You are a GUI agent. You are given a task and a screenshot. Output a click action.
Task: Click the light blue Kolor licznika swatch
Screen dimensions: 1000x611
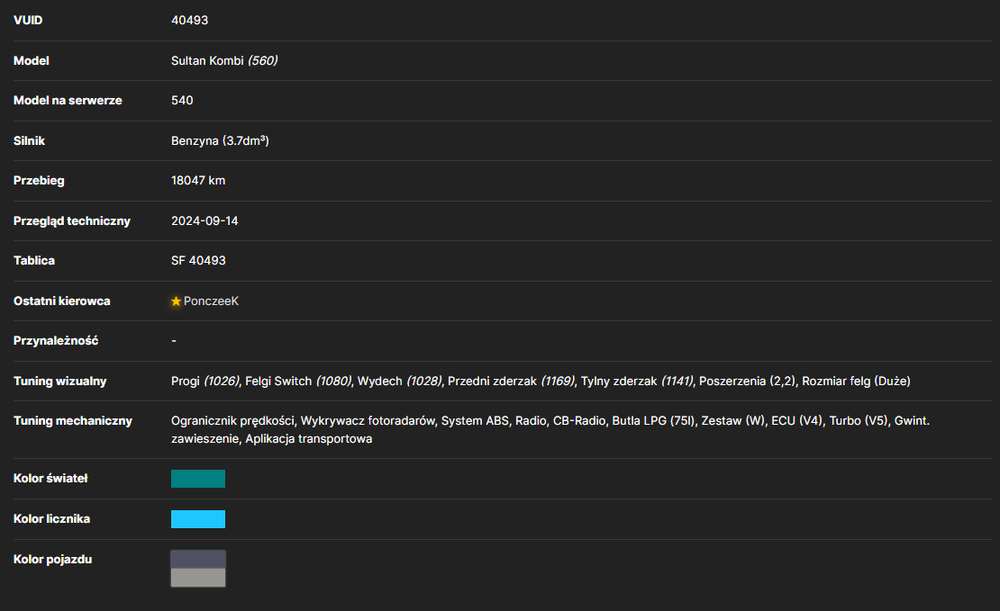click(x=198, y=519)
